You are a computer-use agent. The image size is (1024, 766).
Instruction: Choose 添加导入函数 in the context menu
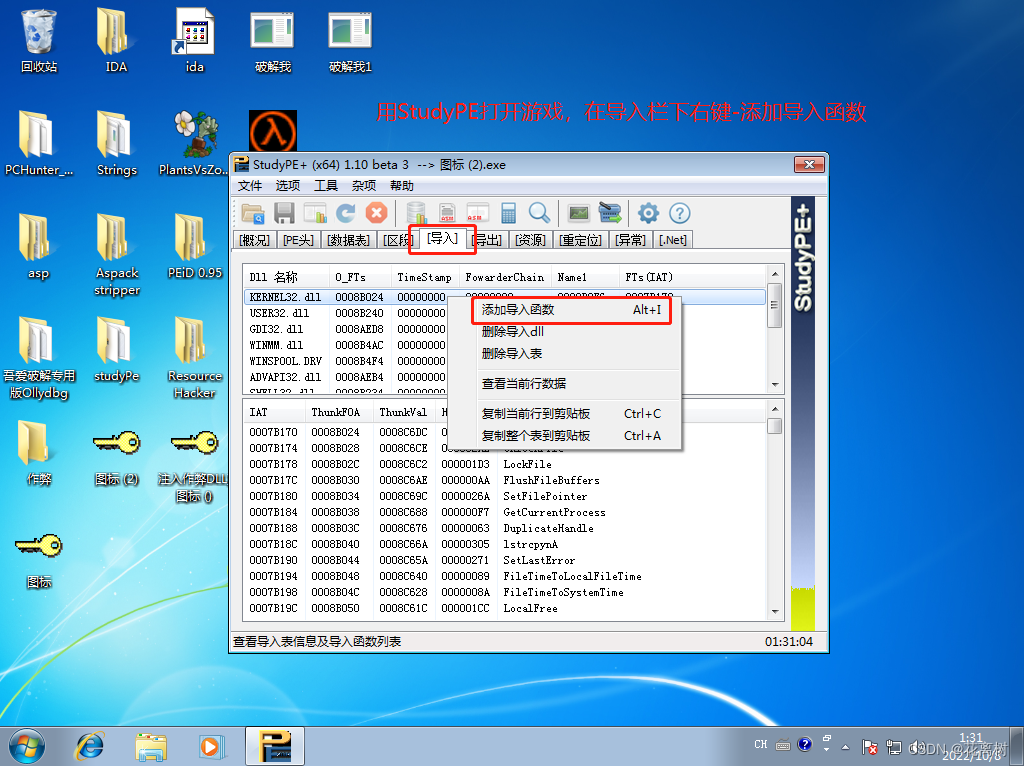(x=571, y=310)
